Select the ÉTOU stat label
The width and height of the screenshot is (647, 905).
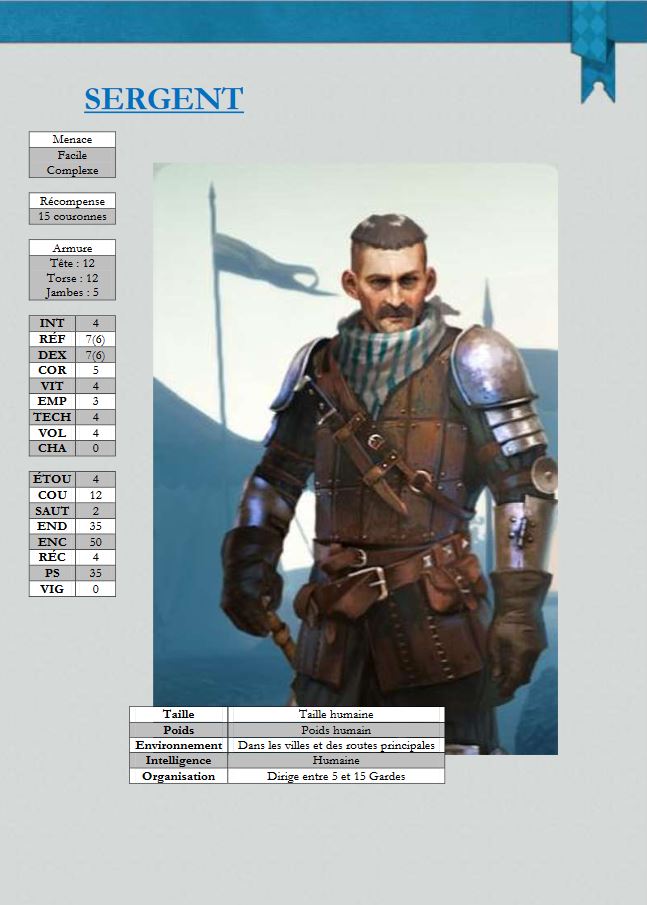point(52,479)
